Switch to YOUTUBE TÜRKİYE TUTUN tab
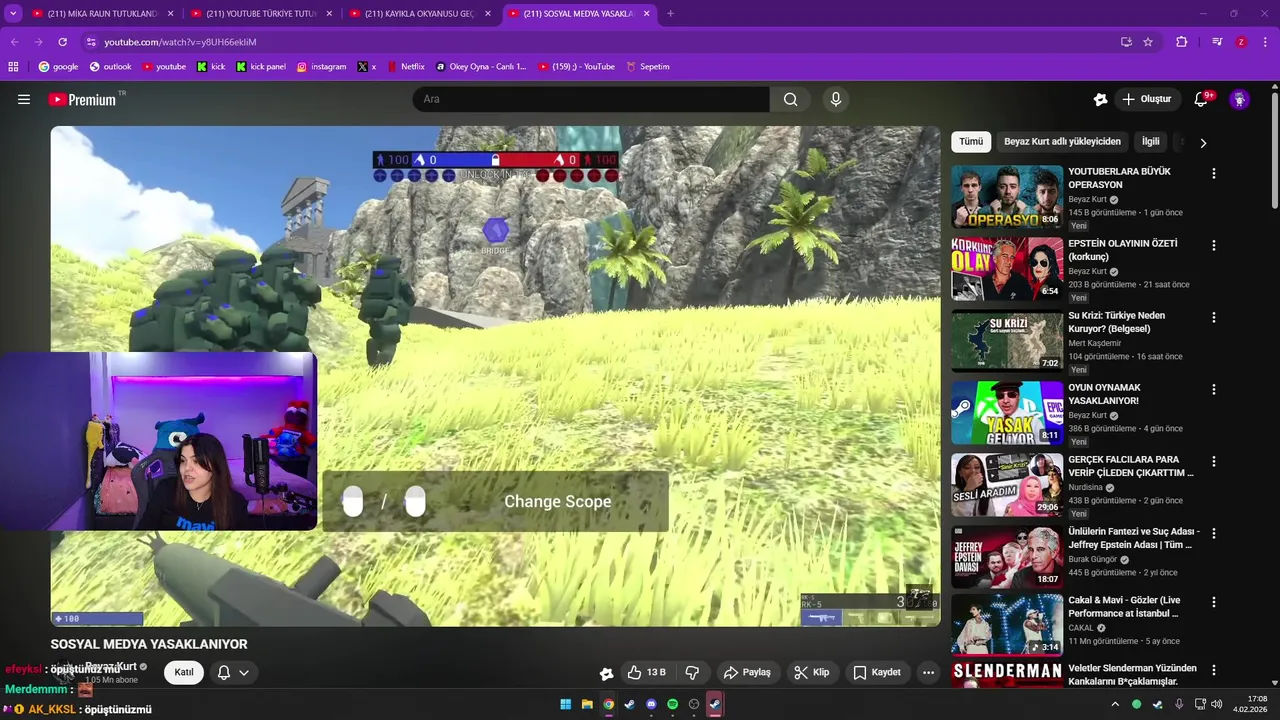1280x720 pixels. [x=261, y=14]
